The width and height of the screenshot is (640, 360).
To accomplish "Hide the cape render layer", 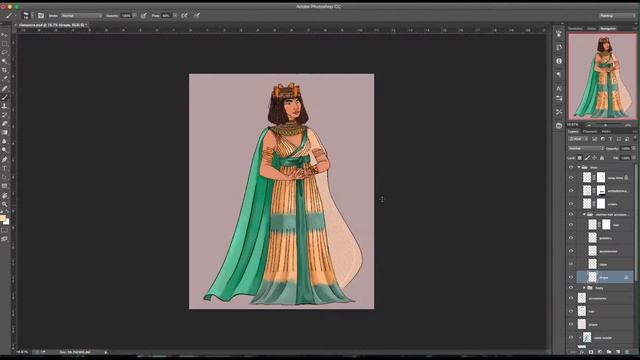I will point(571,338).
